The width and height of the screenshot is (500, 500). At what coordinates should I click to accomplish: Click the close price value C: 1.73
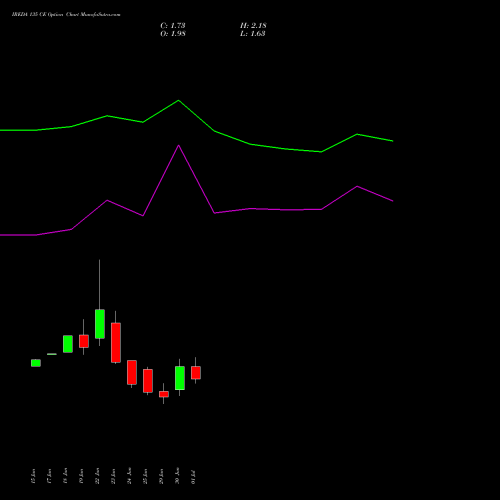[173, 26]
